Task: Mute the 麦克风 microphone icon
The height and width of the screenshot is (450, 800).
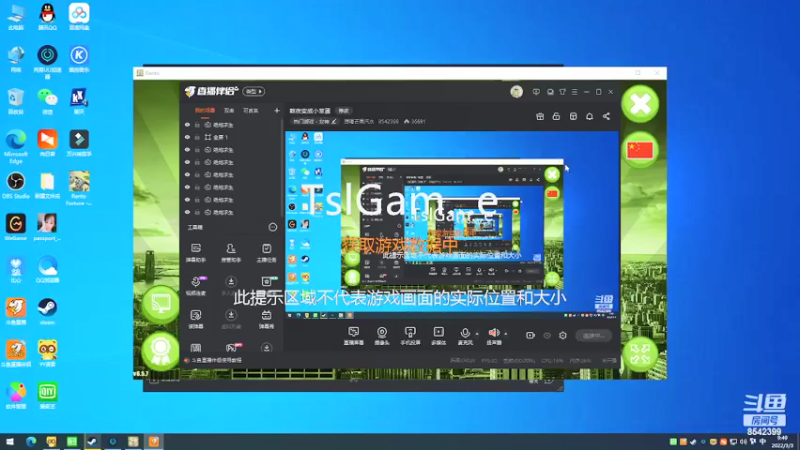Action: click(x=465, y=333)
